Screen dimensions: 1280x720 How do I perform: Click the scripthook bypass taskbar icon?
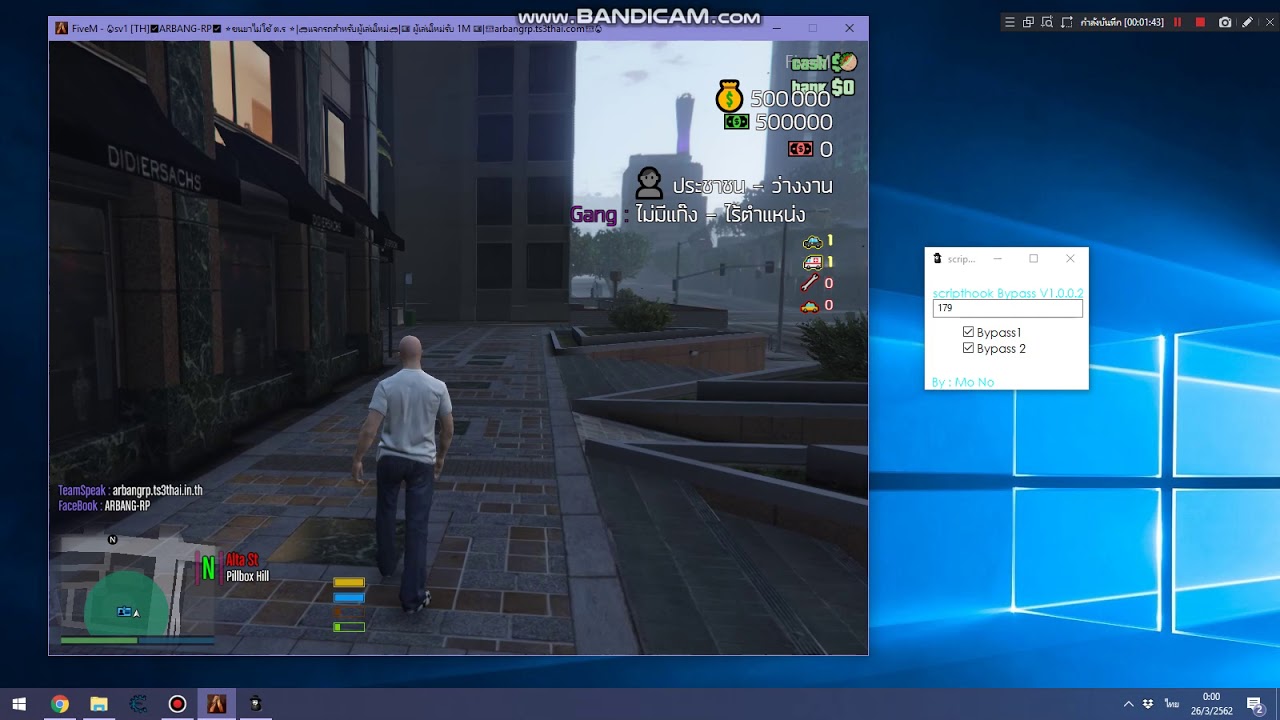click(255, 704)
